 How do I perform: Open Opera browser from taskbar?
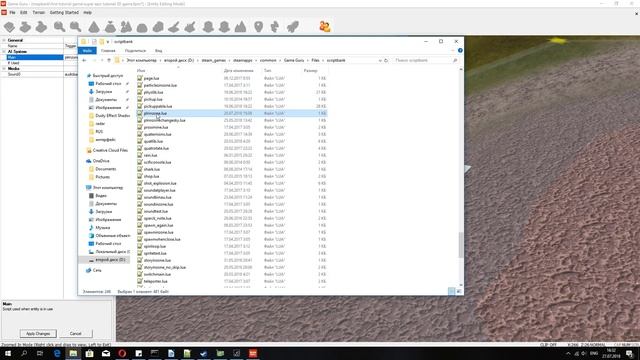click(x=122, y=353)
